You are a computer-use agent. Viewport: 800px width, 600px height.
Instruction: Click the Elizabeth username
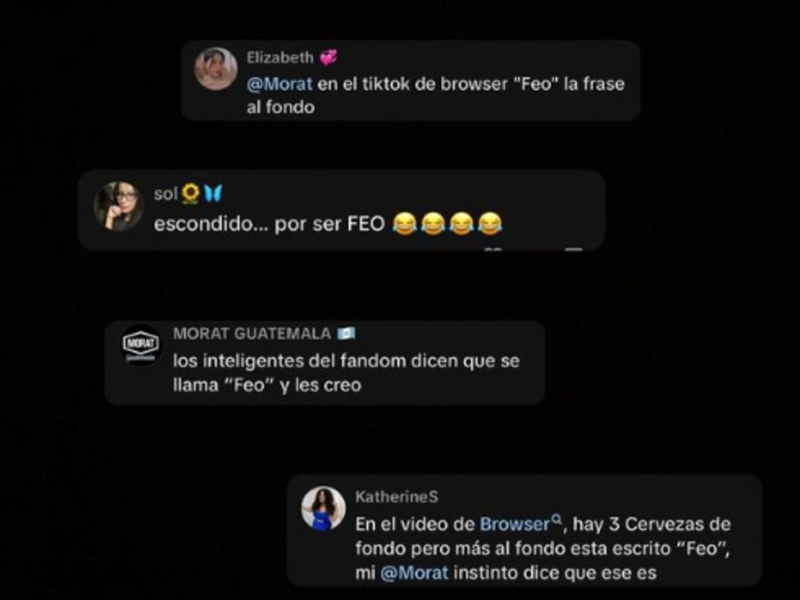coord(280,57)
